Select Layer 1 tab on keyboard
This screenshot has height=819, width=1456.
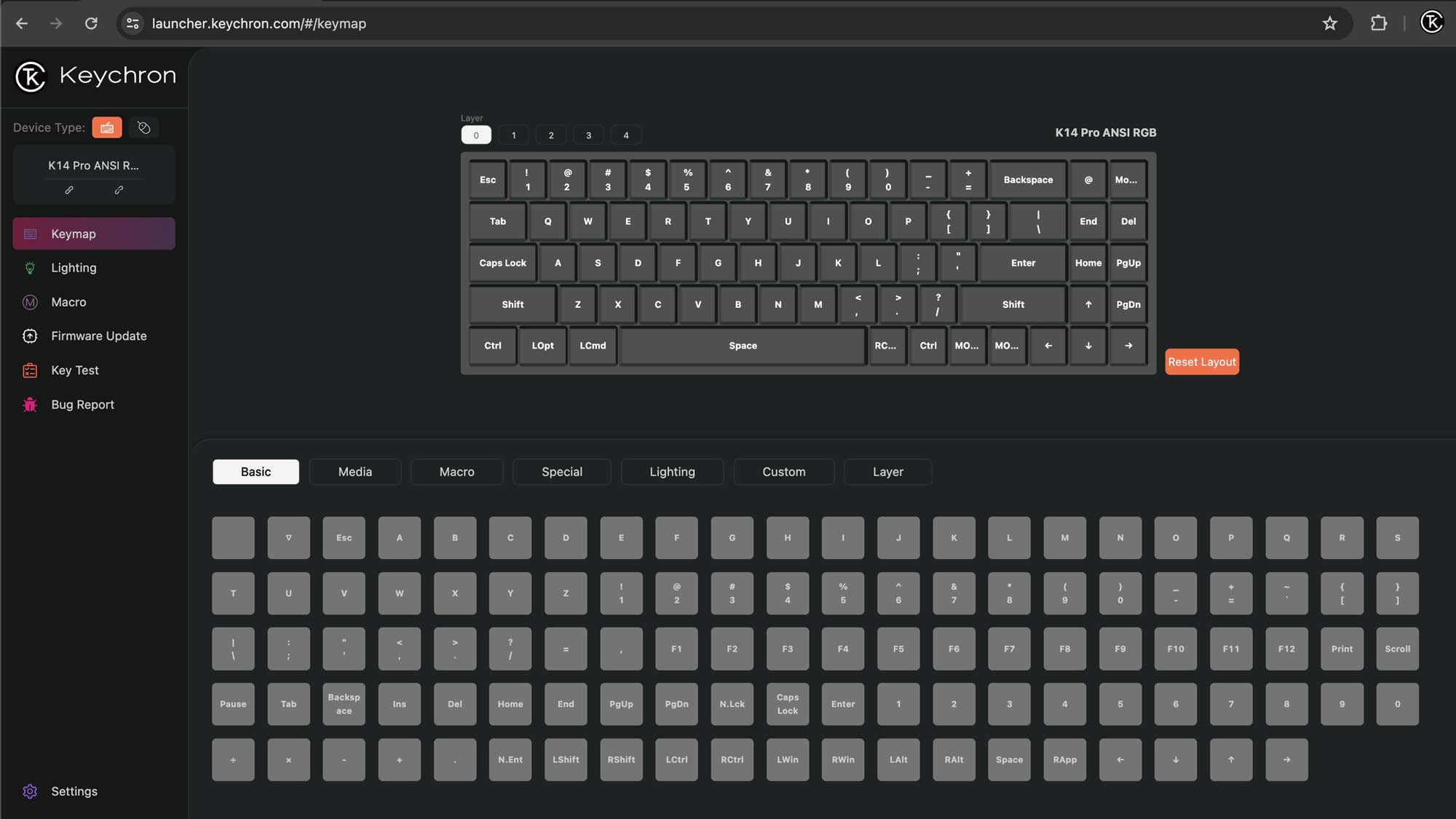pos(513,133)
